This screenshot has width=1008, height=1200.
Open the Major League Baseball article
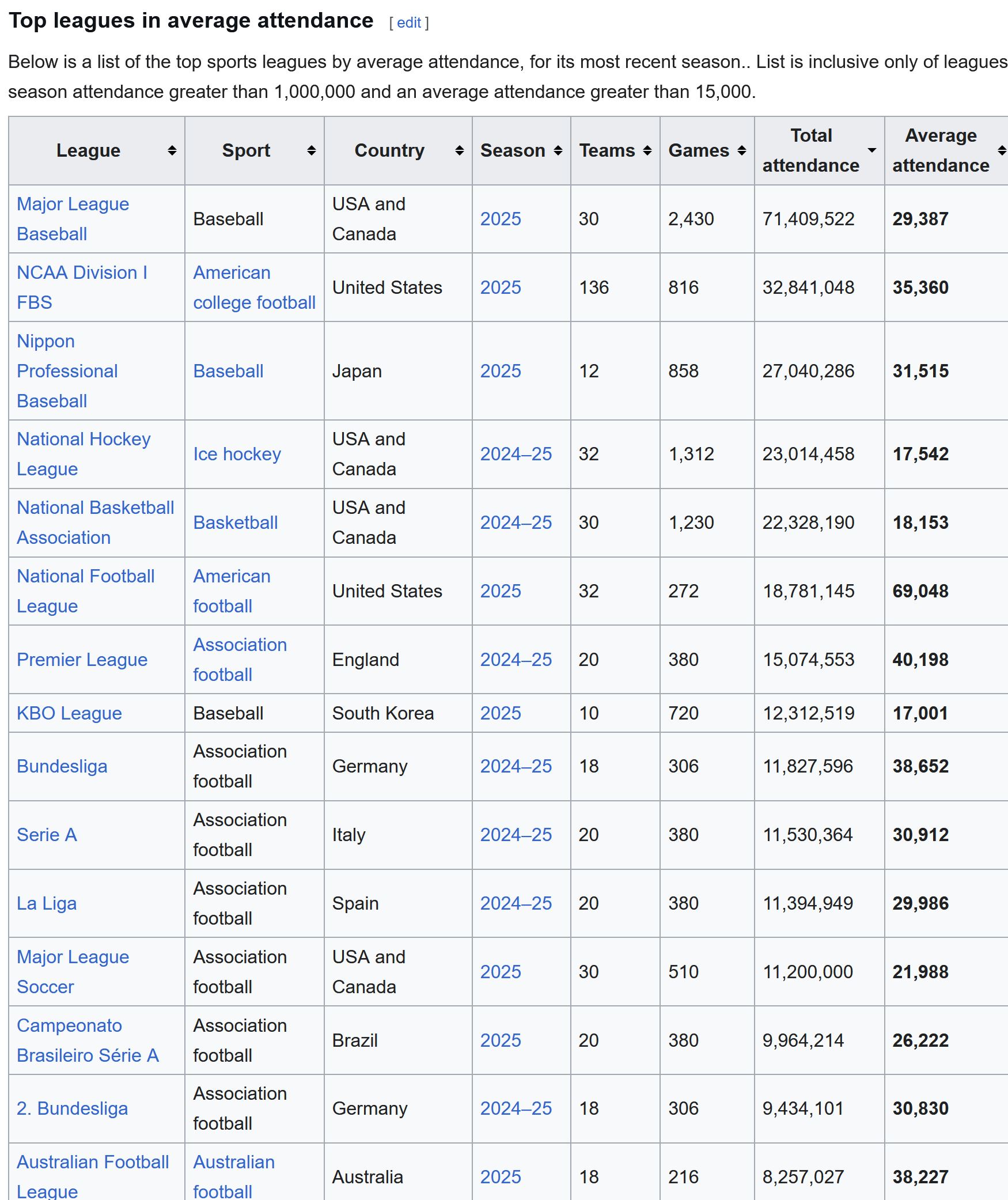tap(73, 219)
